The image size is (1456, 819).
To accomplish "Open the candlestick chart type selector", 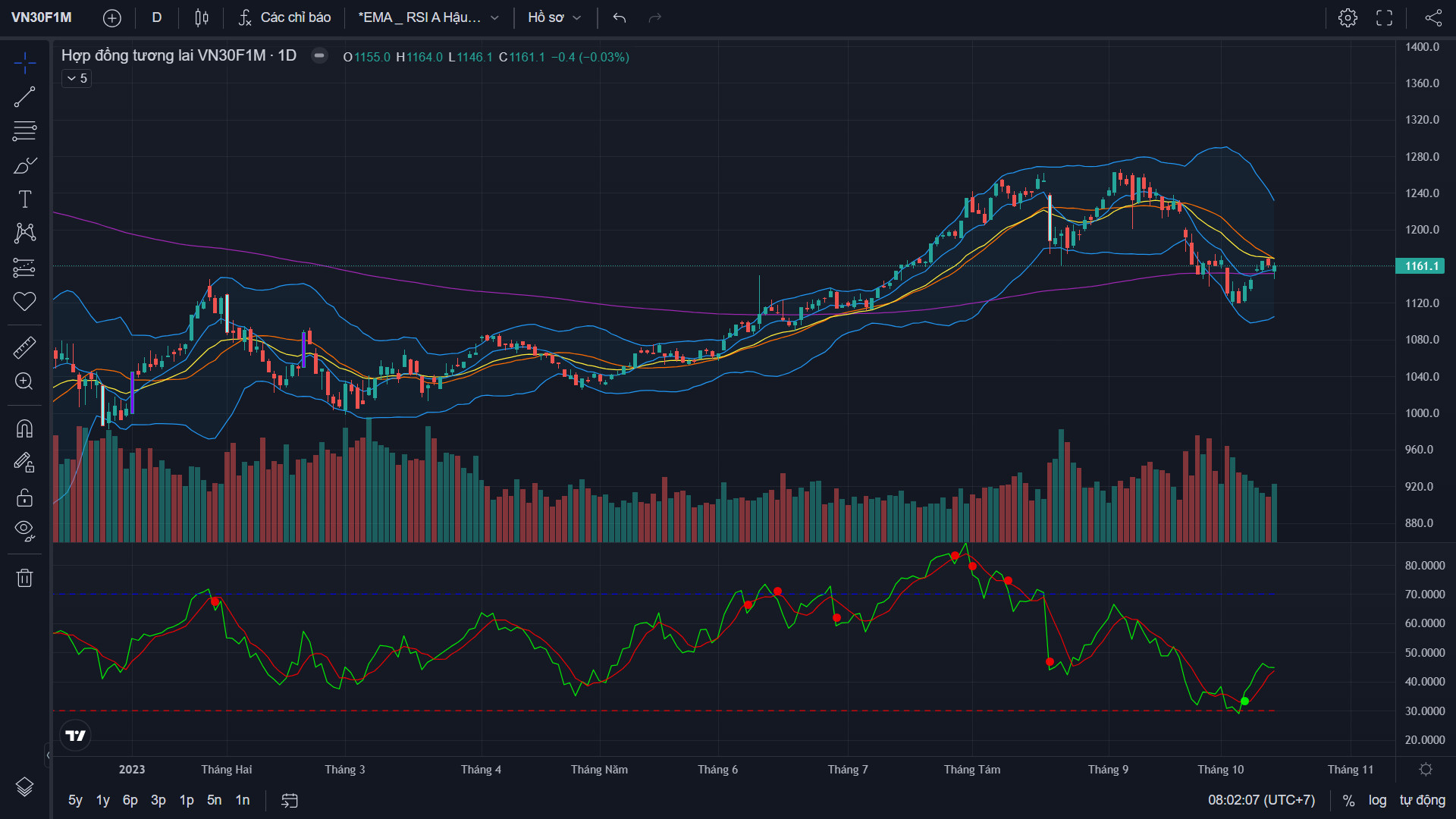I will 202,17.
